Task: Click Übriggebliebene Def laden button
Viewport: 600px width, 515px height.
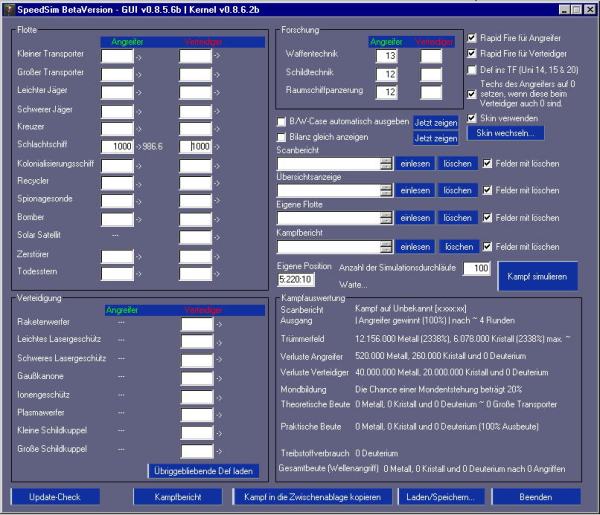Action: click(x=203, y=471)
